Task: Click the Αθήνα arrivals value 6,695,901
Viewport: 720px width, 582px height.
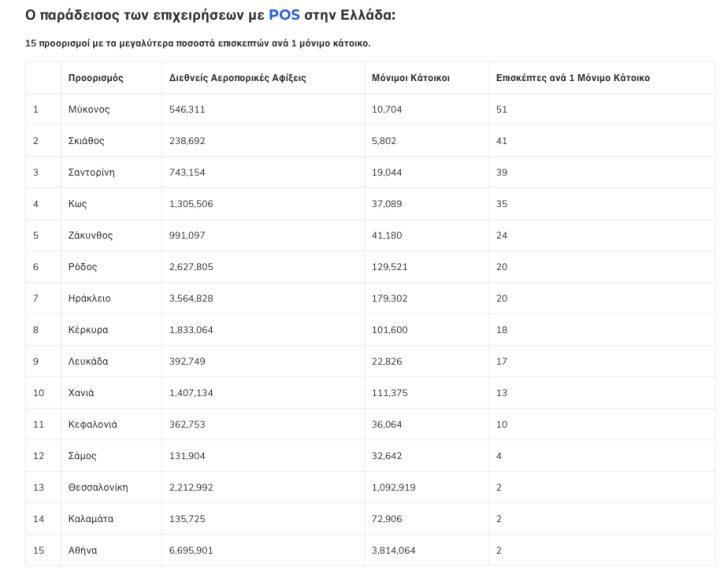Action: [191, 550]
